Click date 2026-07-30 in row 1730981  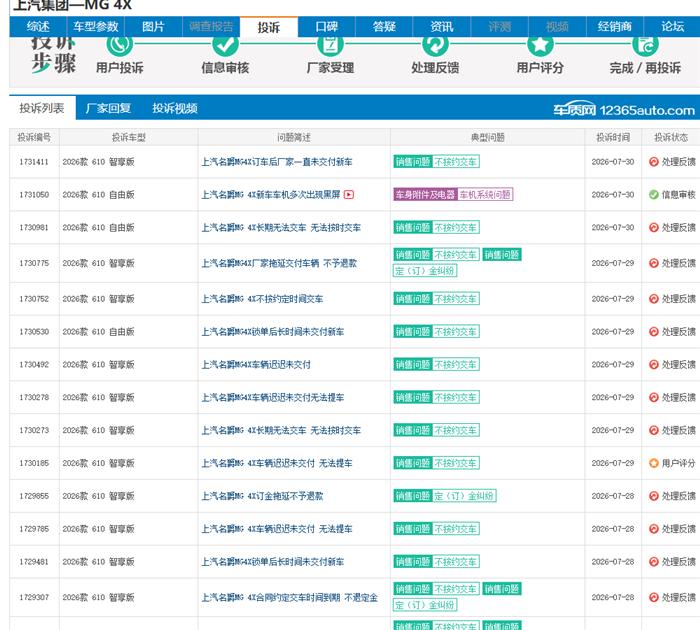pyautogui.click(x=613, y=227)
